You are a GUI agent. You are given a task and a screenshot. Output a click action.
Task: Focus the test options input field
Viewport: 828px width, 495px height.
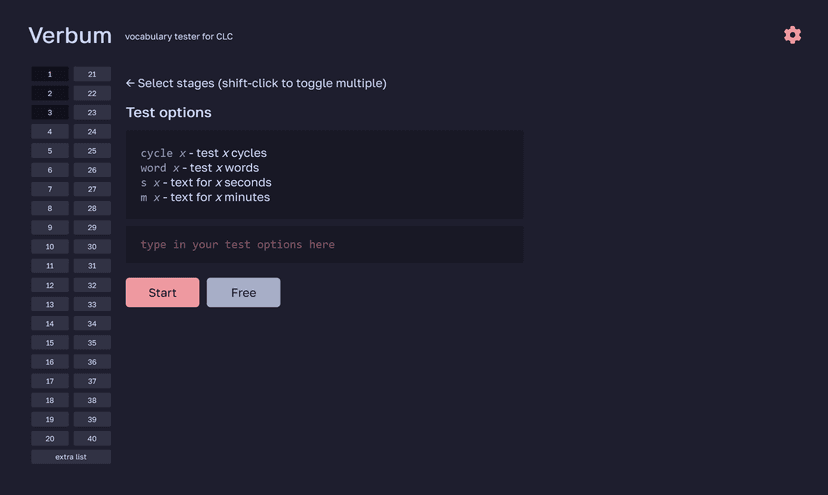click(x=324, y=245)
